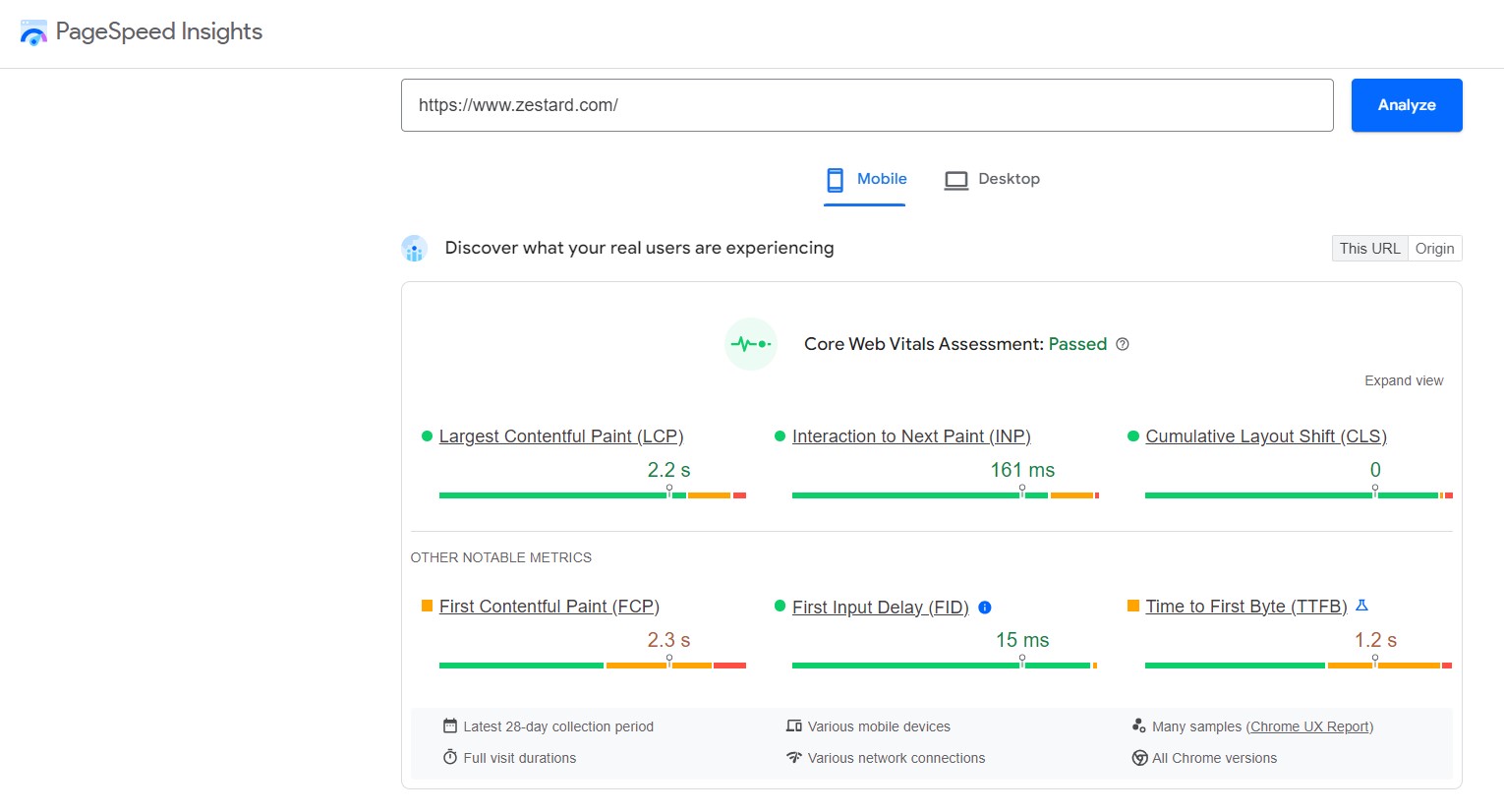Click the orange square beside TTFB
The height and width of the screenshot is (812, 1504).
point(1132,607)
